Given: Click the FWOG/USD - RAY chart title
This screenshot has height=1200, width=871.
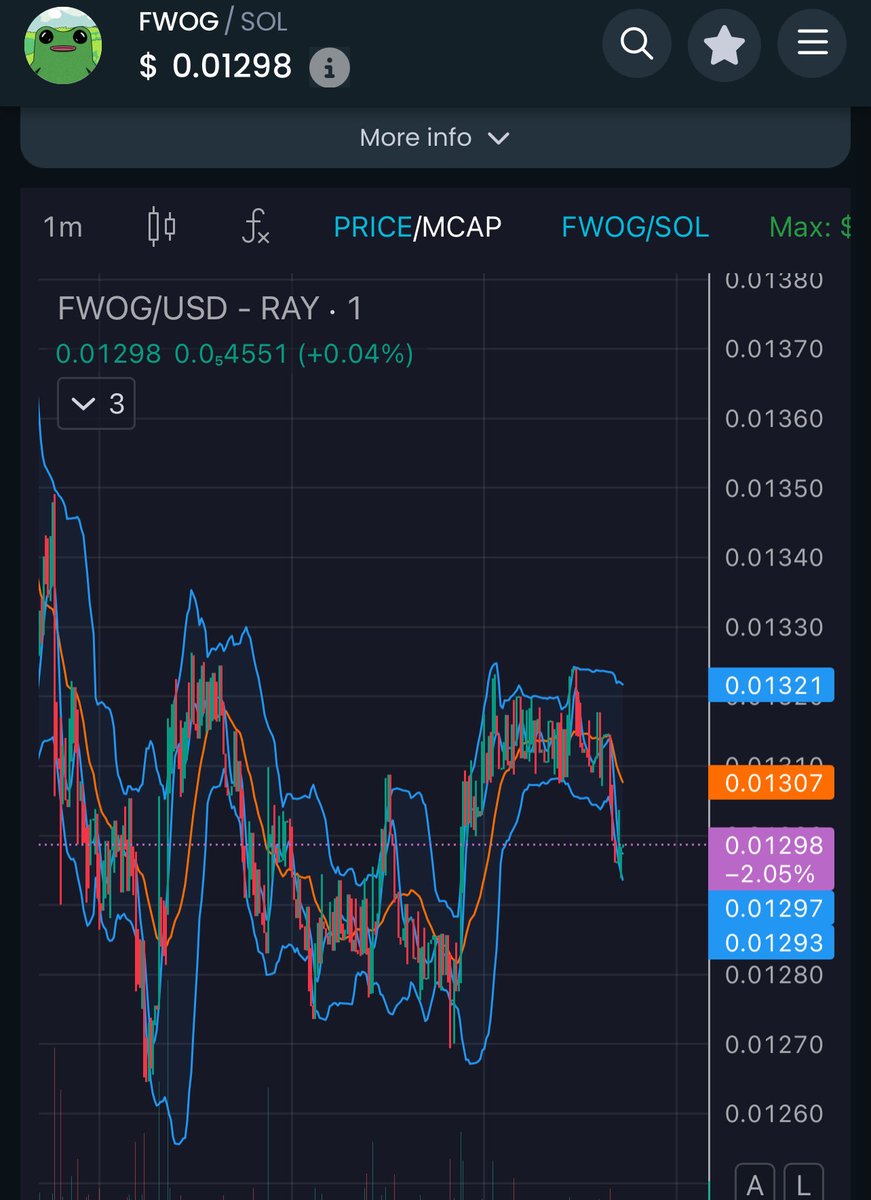Looking at the screenshot, I should pos(209,309).
